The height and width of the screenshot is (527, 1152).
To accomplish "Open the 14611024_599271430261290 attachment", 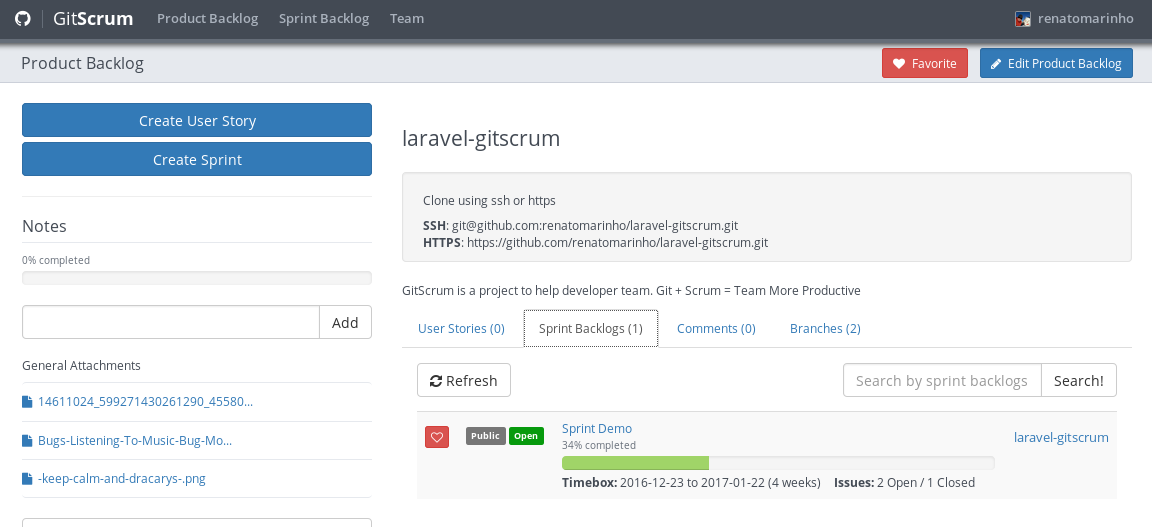I will (x=145, y=402).
